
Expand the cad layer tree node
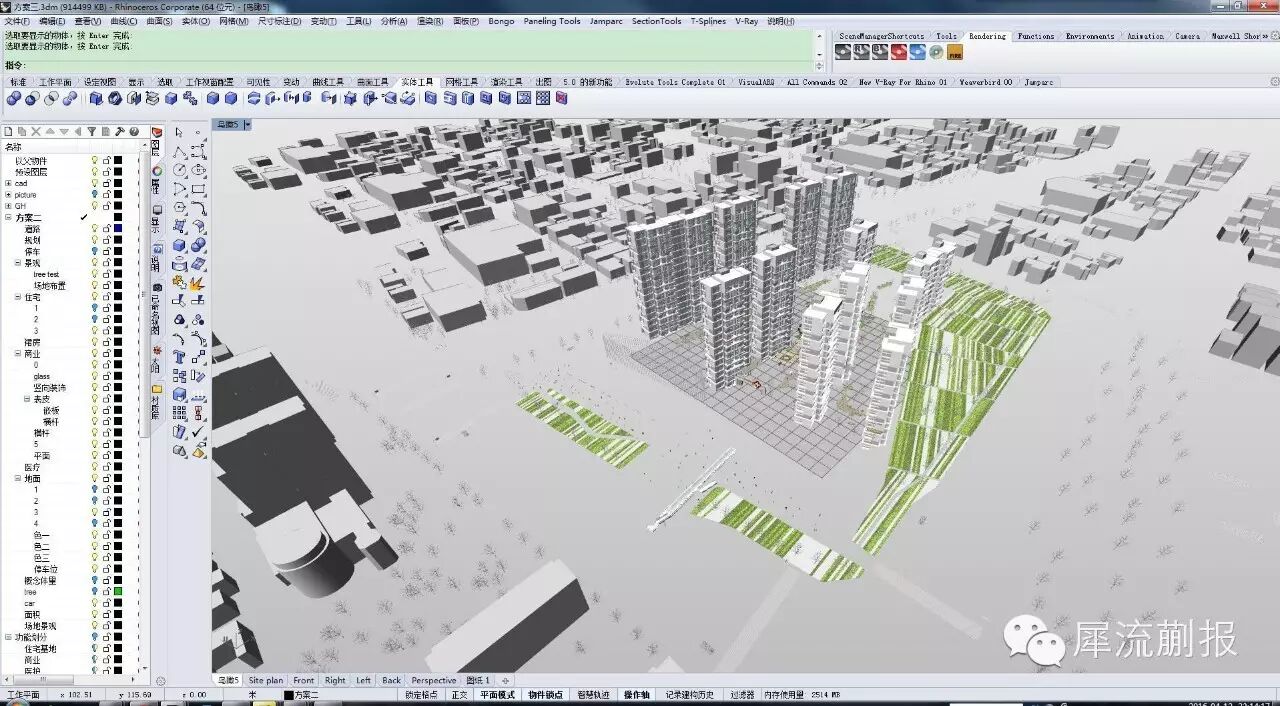pos(8,183)
